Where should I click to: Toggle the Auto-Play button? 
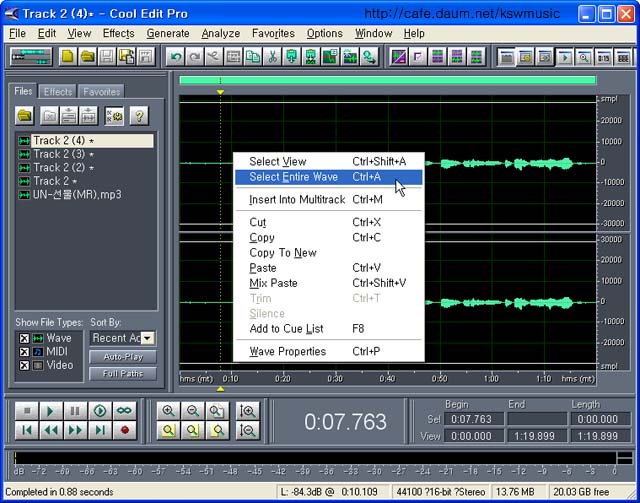pos(123,357)
